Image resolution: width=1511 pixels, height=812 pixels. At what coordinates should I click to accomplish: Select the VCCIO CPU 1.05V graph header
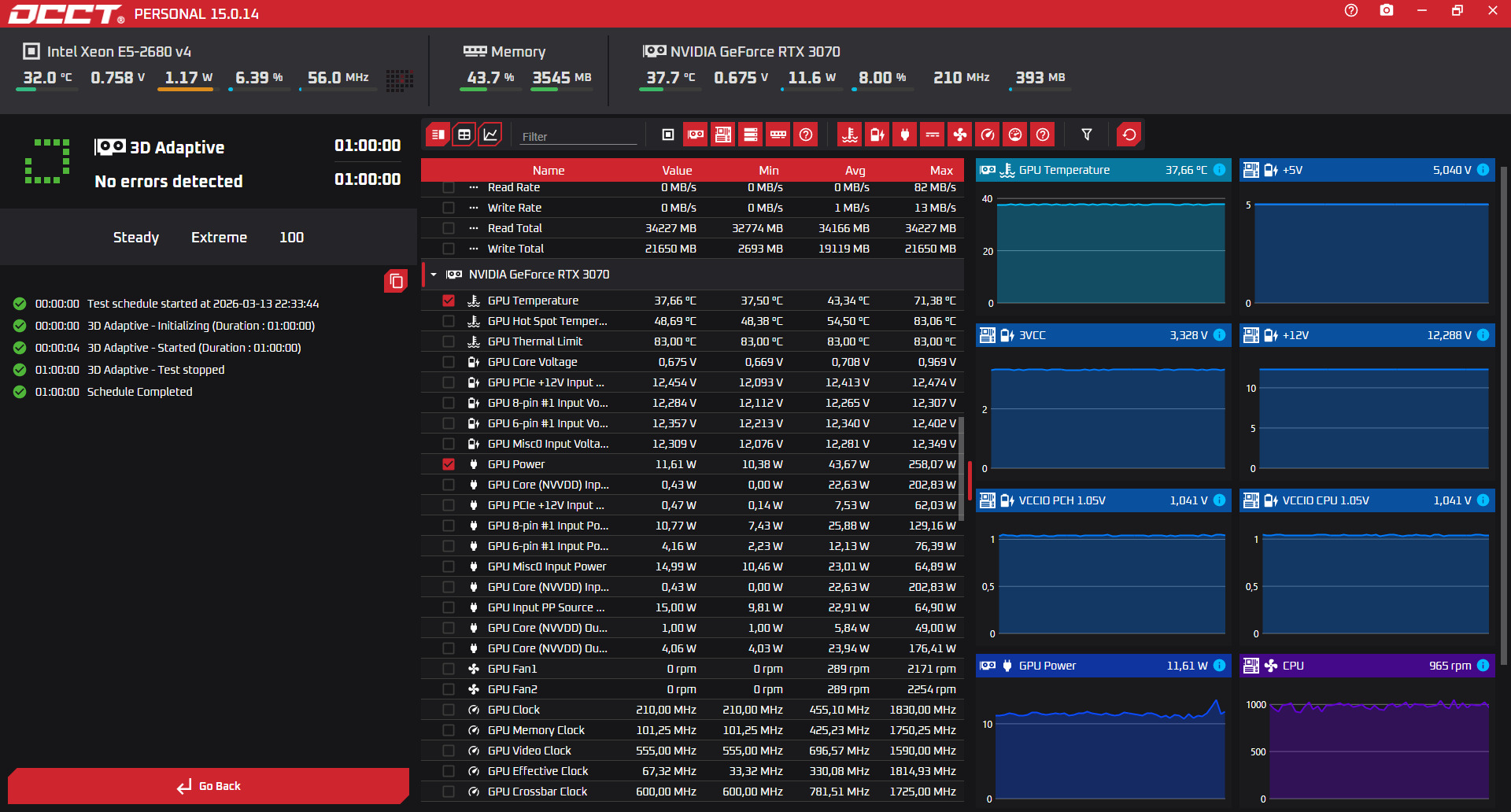coord(1367,500)
